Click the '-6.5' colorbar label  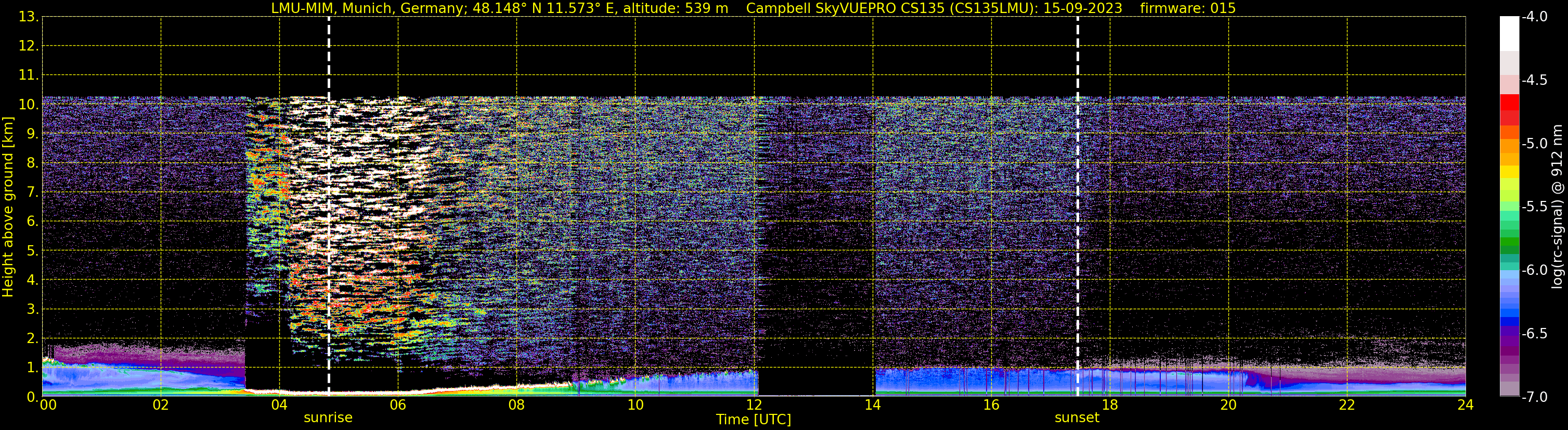[1535, 333]
